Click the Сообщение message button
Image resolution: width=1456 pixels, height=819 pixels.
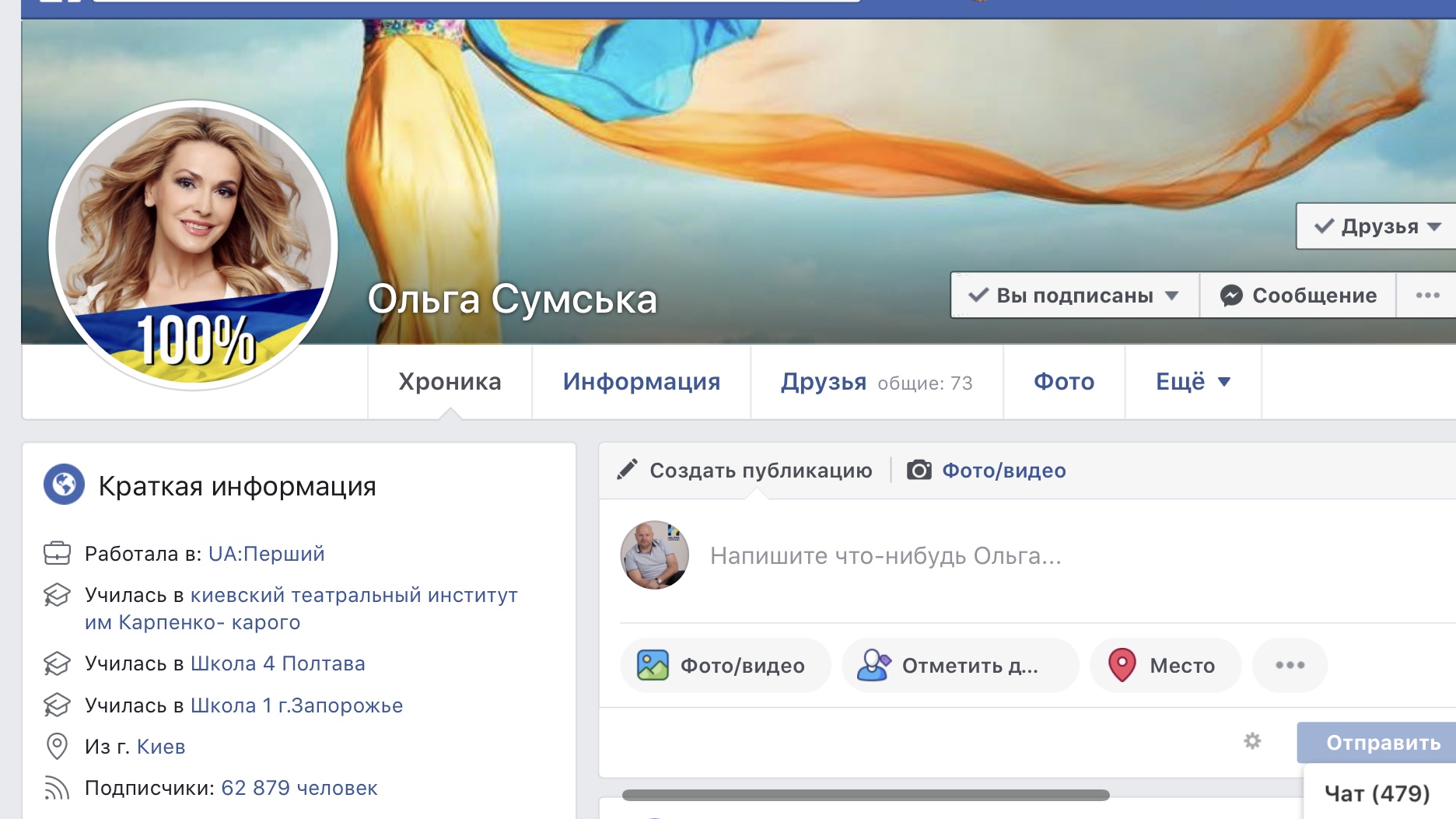tap(1298, 296)
